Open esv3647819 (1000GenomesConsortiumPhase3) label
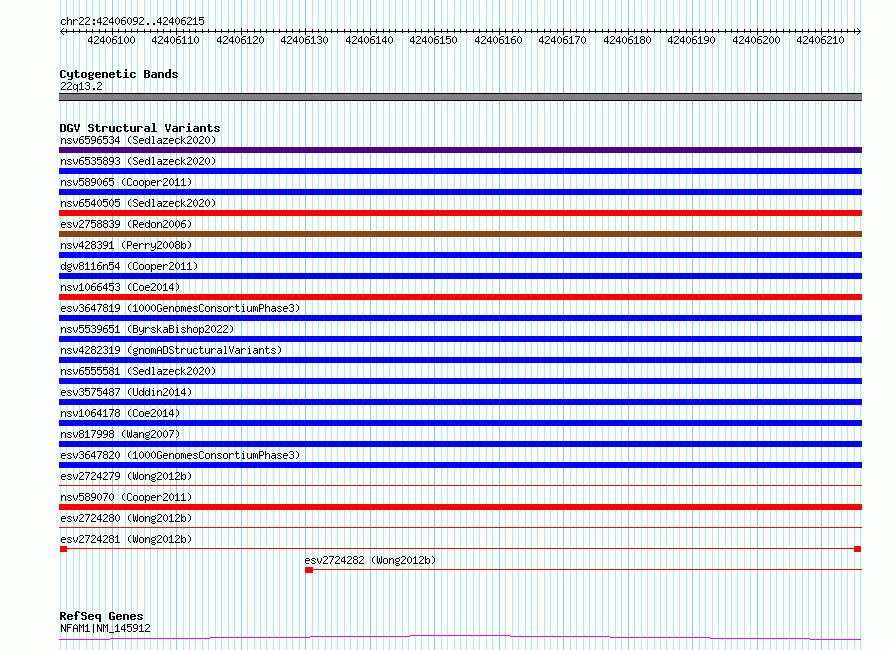Viewport: 890px width, 650px height. pyautogui.click(x=180, y=308)
